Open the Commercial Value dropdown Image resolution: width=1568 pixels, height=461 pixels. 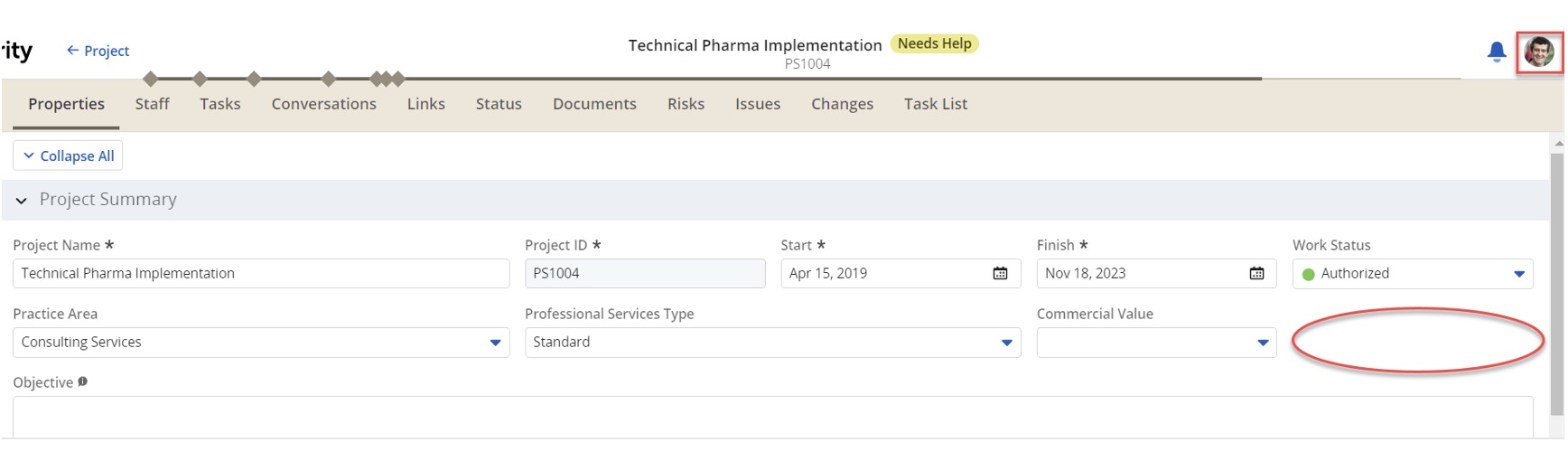click(1157, 343)
